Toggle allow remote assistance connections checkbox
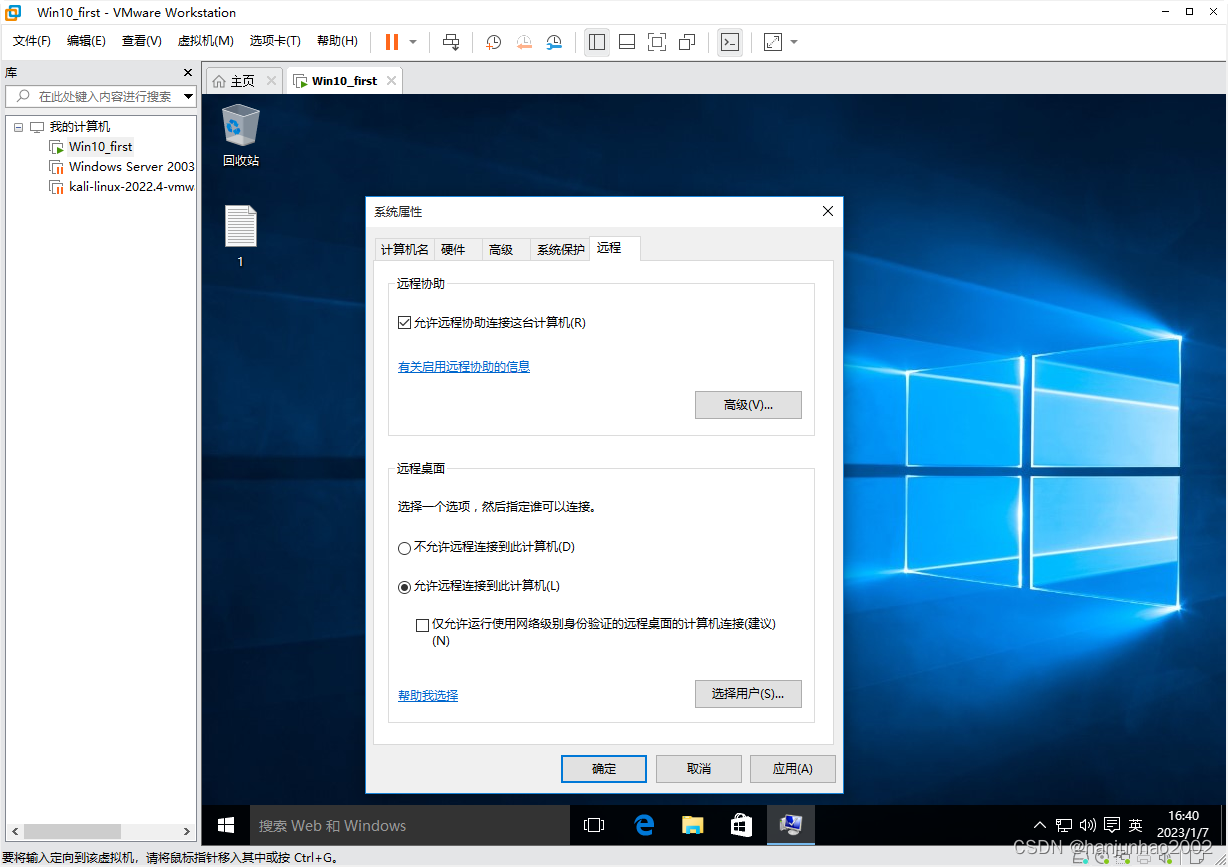The image size is (1228, 867). click(x=404, y=323)
